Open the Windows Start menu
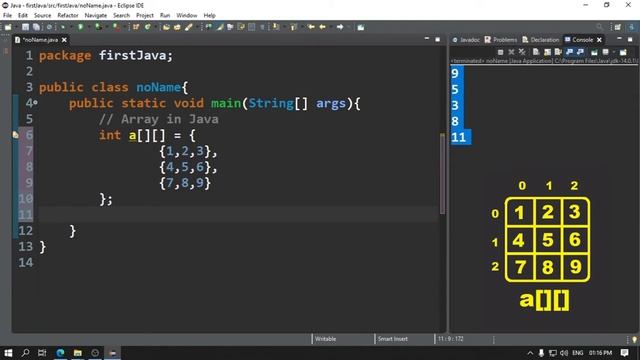The width and height of the screenshot is (640, 360). point(8,353)
